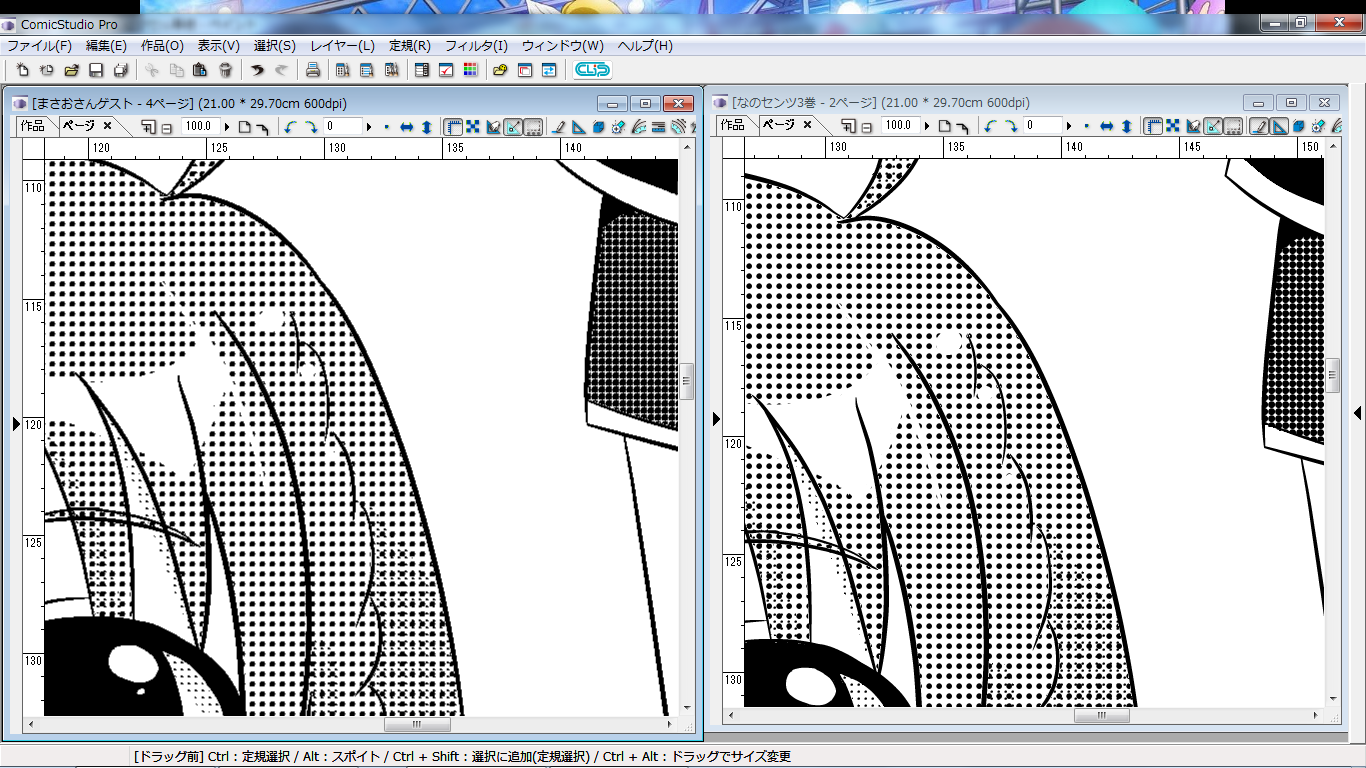
Task: Switch to 作品 tab in left window
Action: [x=33, y=126]
